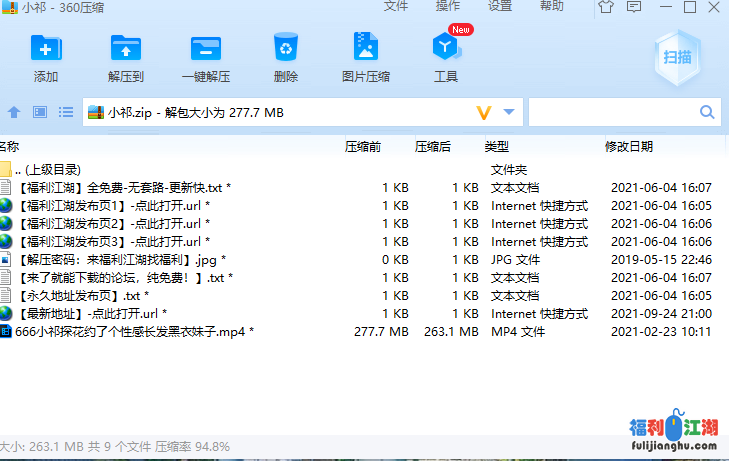Switch to detailed list view mode
The image size is (729, 461).
[x=66, y=112]
